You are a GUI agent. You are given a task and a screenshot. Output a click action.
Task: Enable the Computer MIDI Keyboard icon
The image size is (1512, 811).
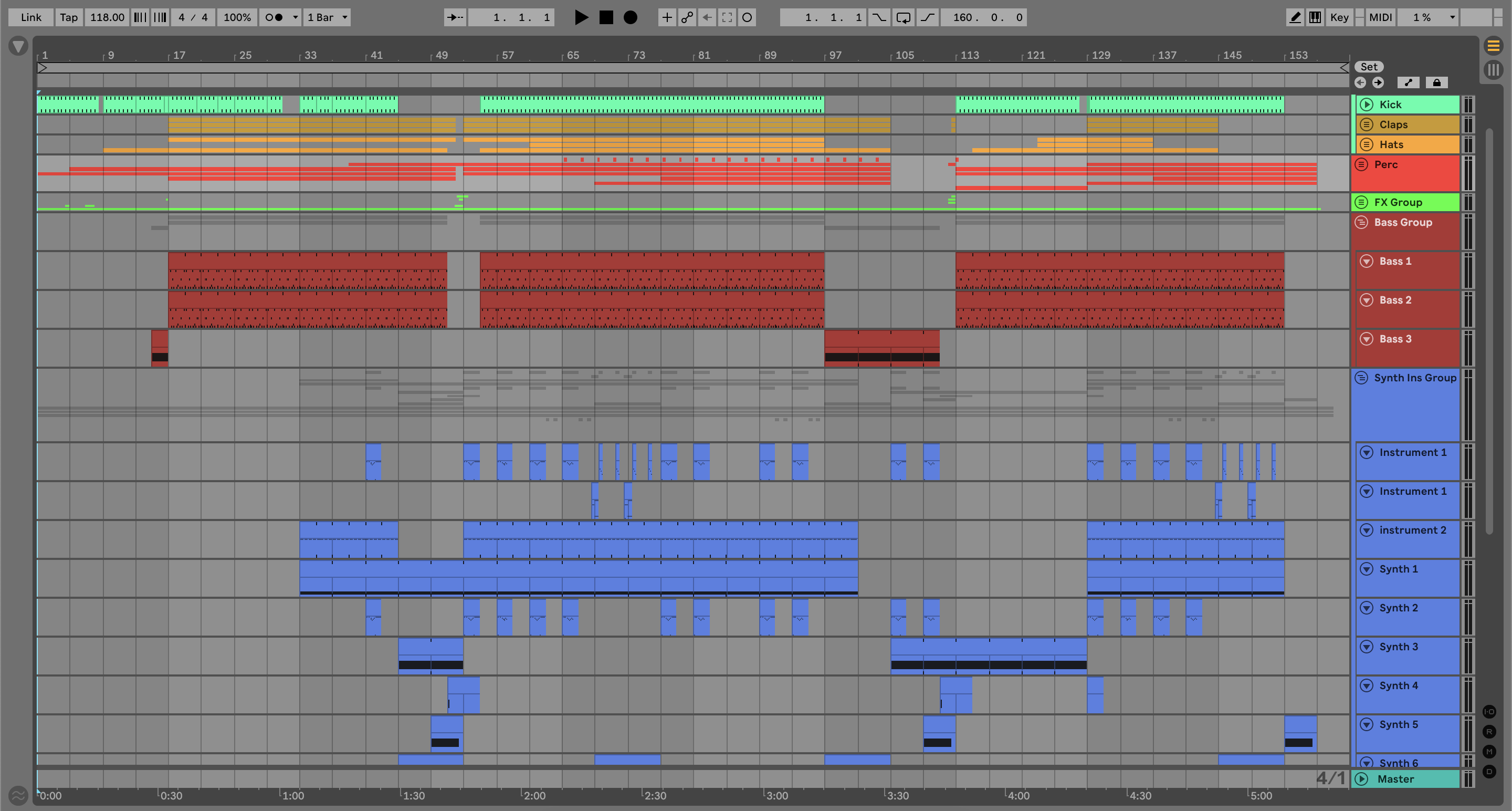[x=1315, y=17]
